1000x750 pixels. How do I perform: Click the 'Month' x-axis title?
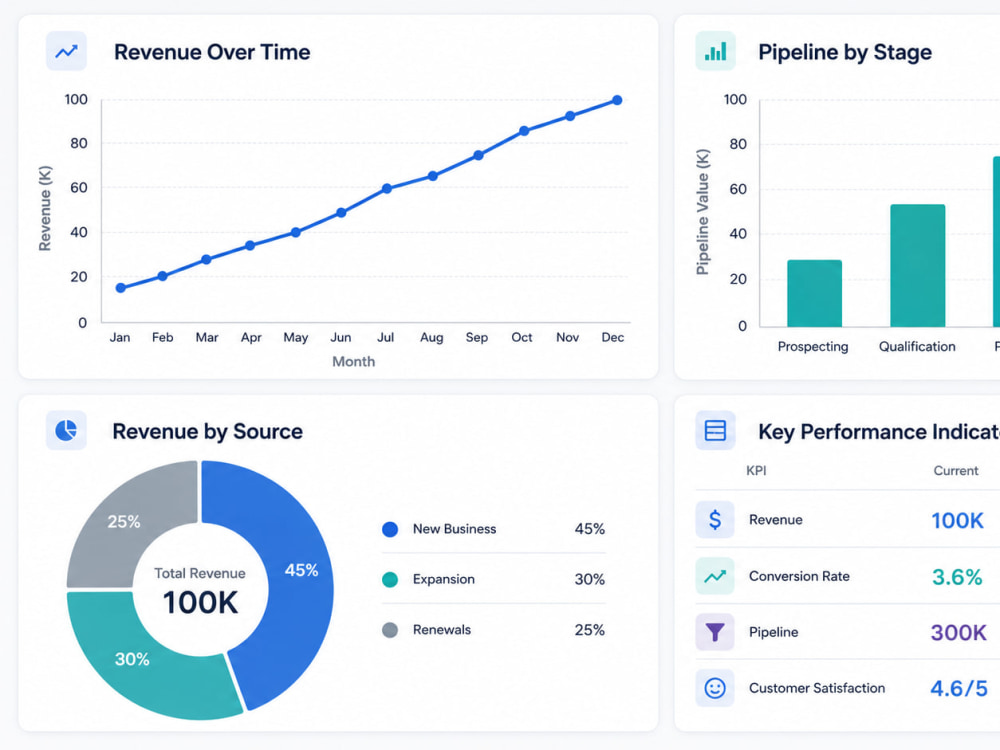[x=353, y=362]
